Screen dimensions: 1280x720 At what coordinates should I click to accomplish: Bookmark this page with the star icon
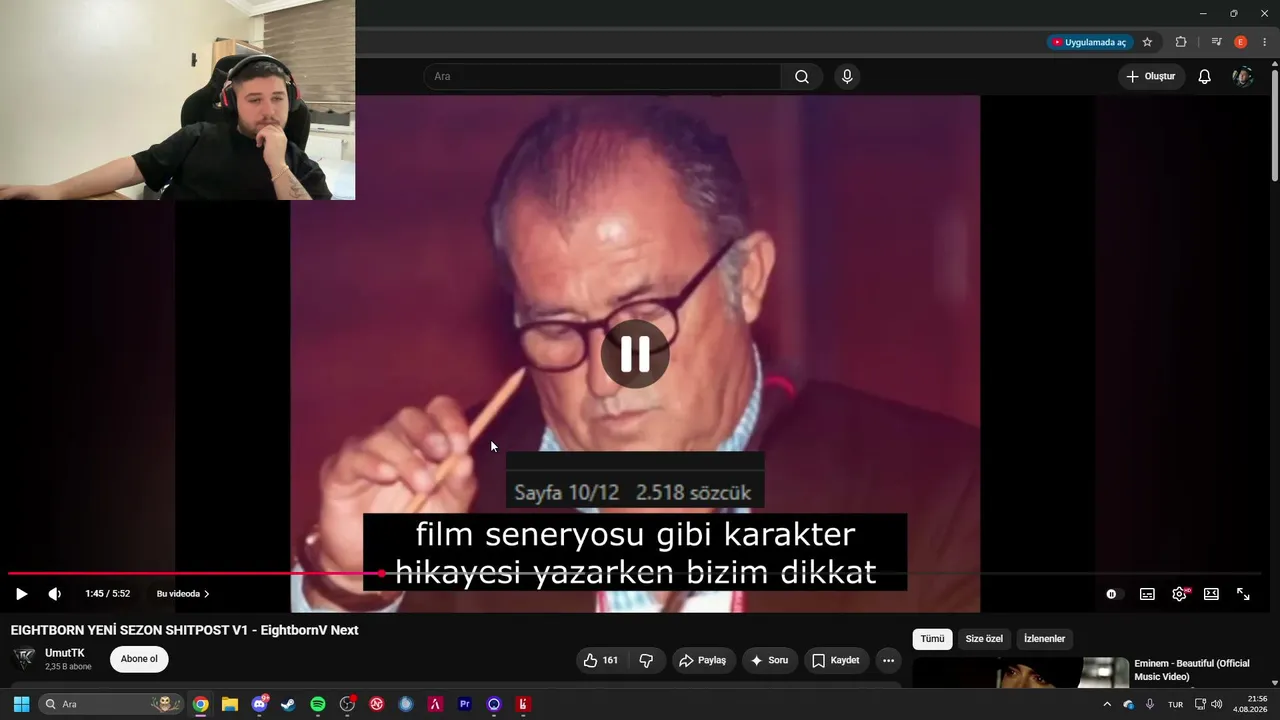click(1147, 42)
